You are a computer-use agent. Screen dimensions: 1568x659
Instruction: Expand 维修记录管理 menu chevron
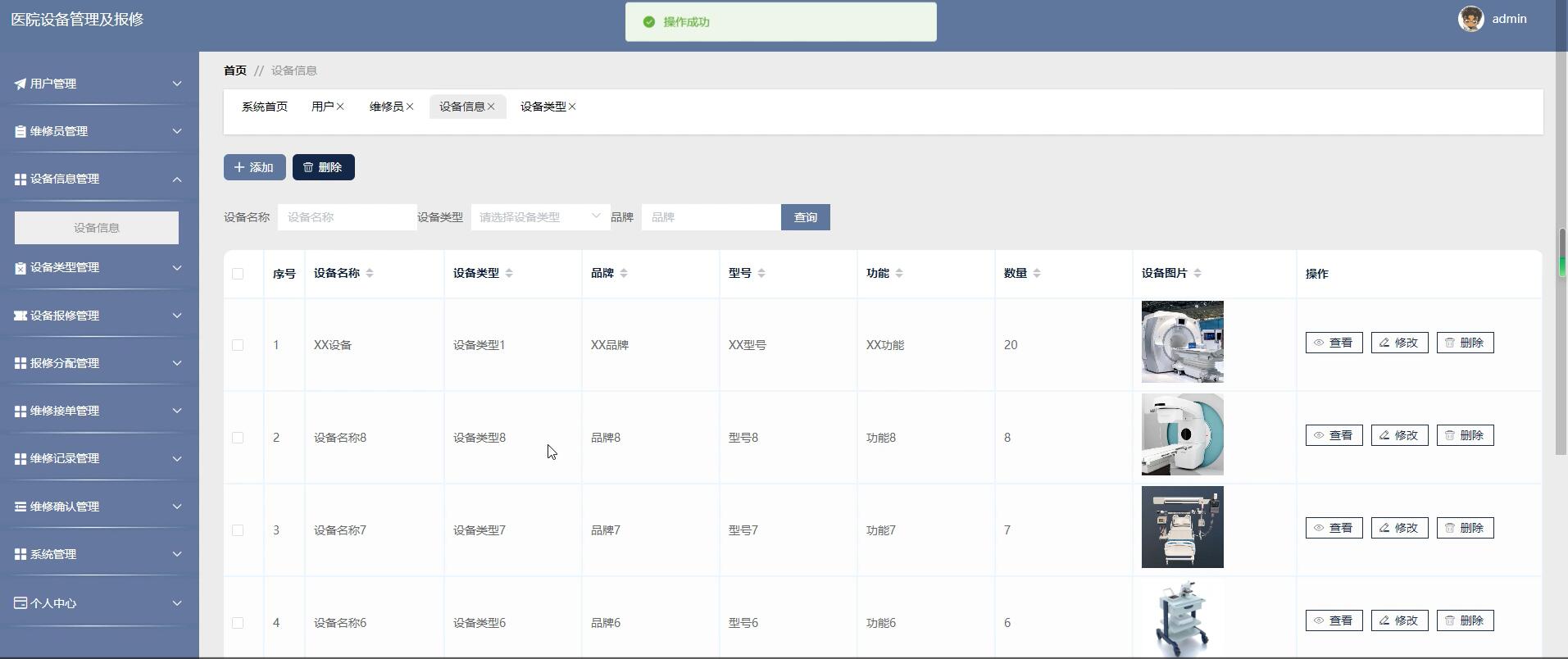[177, 458]
